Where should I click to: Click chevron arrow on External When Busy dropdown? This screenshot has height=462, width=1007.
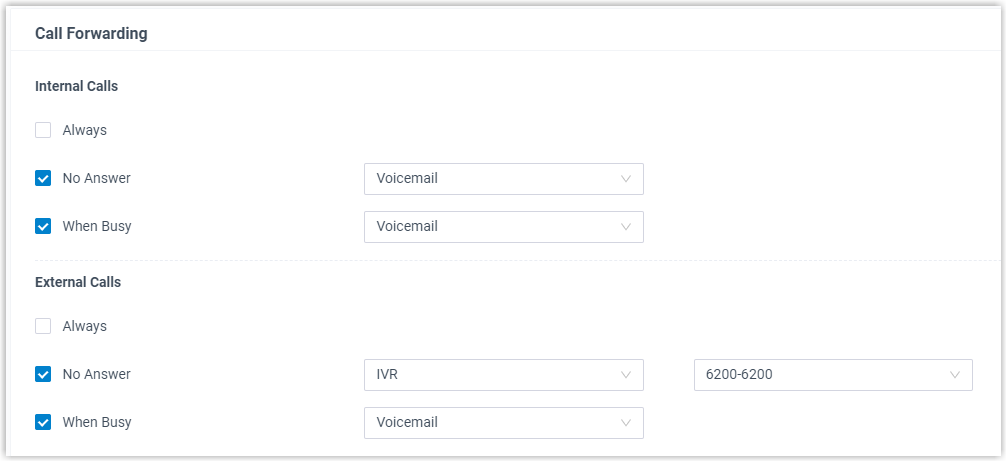click(x=626, y=423)
